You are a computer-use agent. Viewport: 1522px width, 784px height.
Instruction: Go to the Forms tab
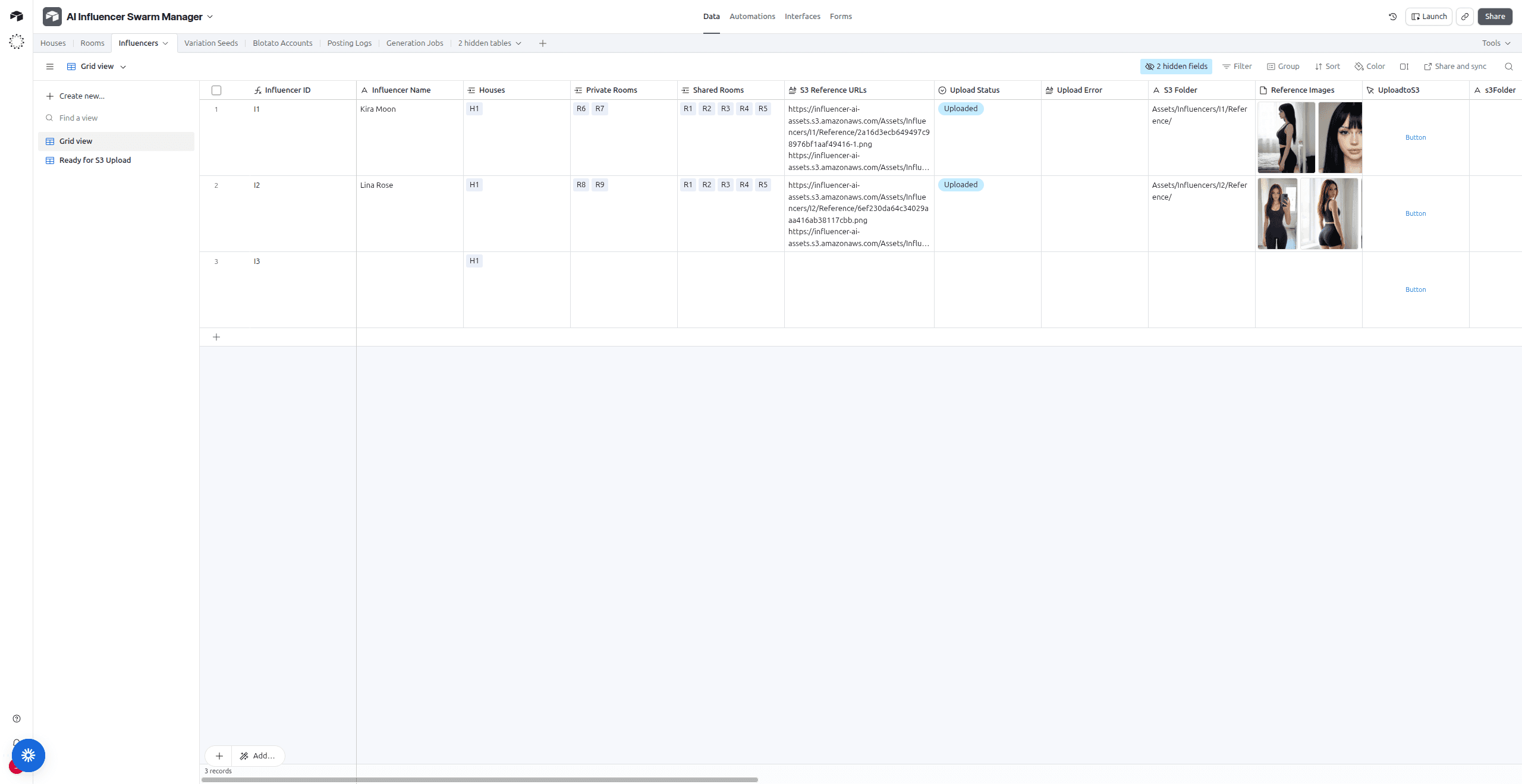pos(841,17)
